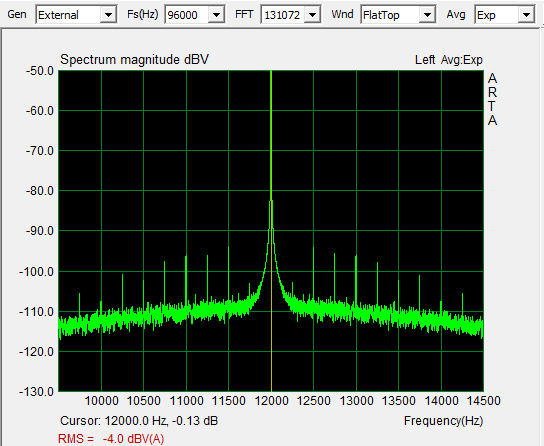This screenshot has height=446, width=544.
Task: Expand the Fs(Hz) sample rate dropdown arrow
Action: click(216, 15)
